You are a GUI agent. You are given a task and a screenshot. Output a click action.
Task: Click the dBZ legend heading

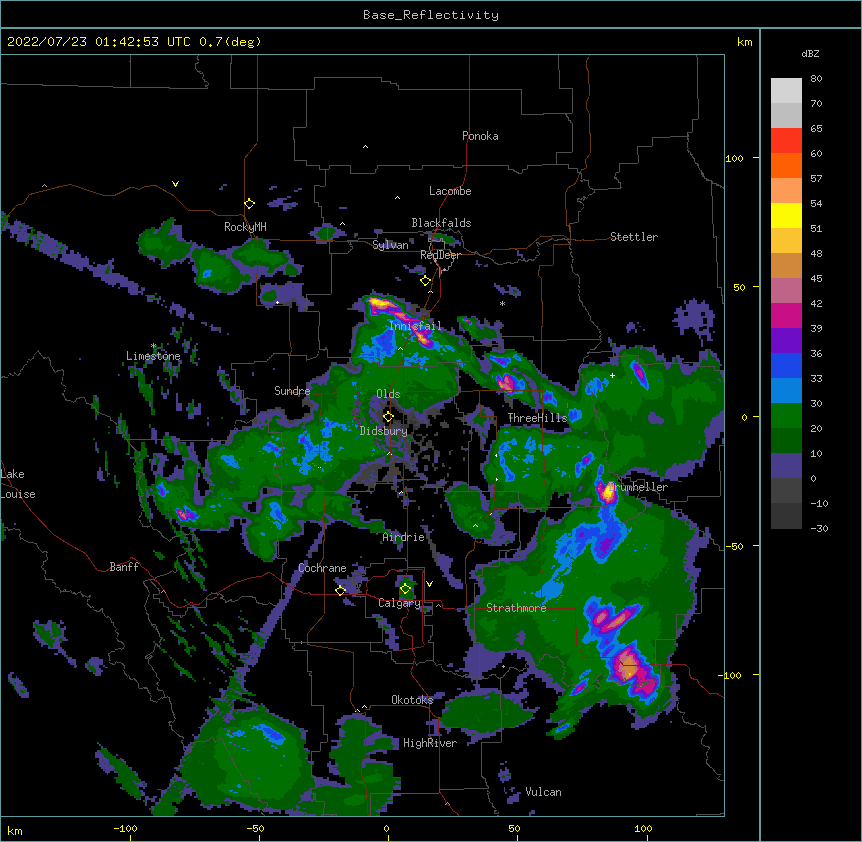810,54
